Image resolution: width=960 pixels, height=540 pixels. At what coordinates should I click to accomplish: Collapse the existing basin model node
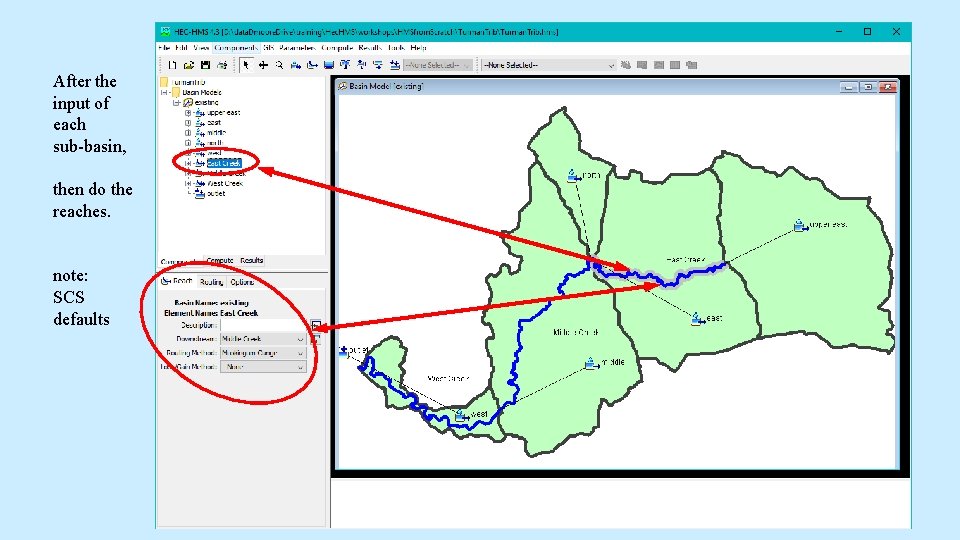point(176,102)
